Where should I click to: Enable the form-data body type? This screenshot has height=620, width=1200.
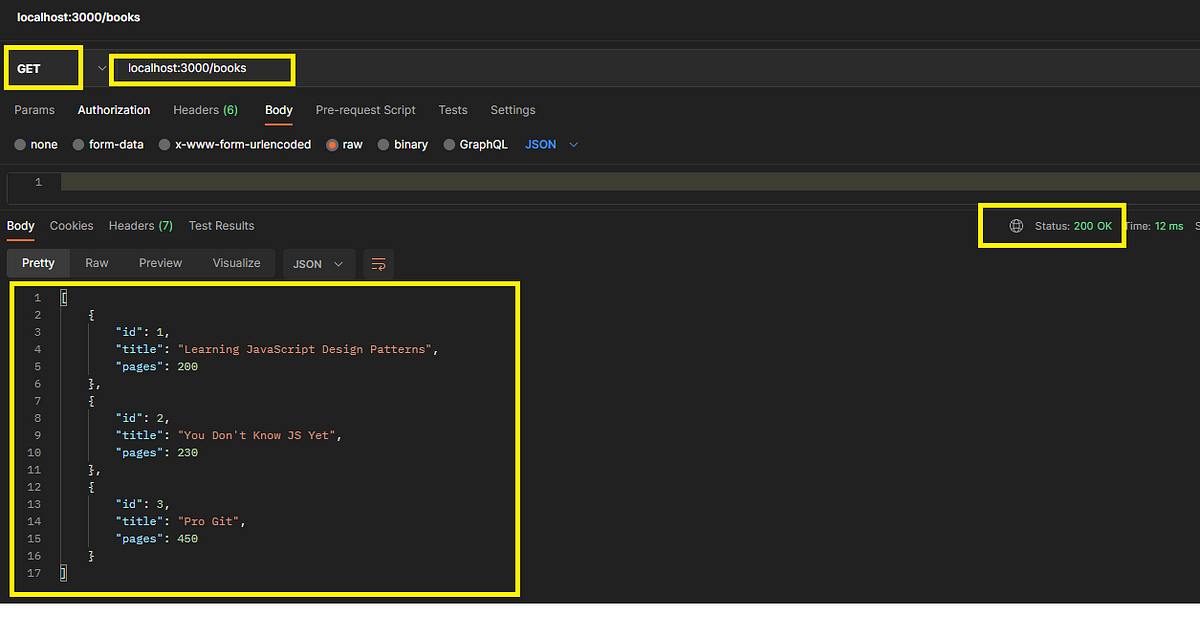[108, 144]
